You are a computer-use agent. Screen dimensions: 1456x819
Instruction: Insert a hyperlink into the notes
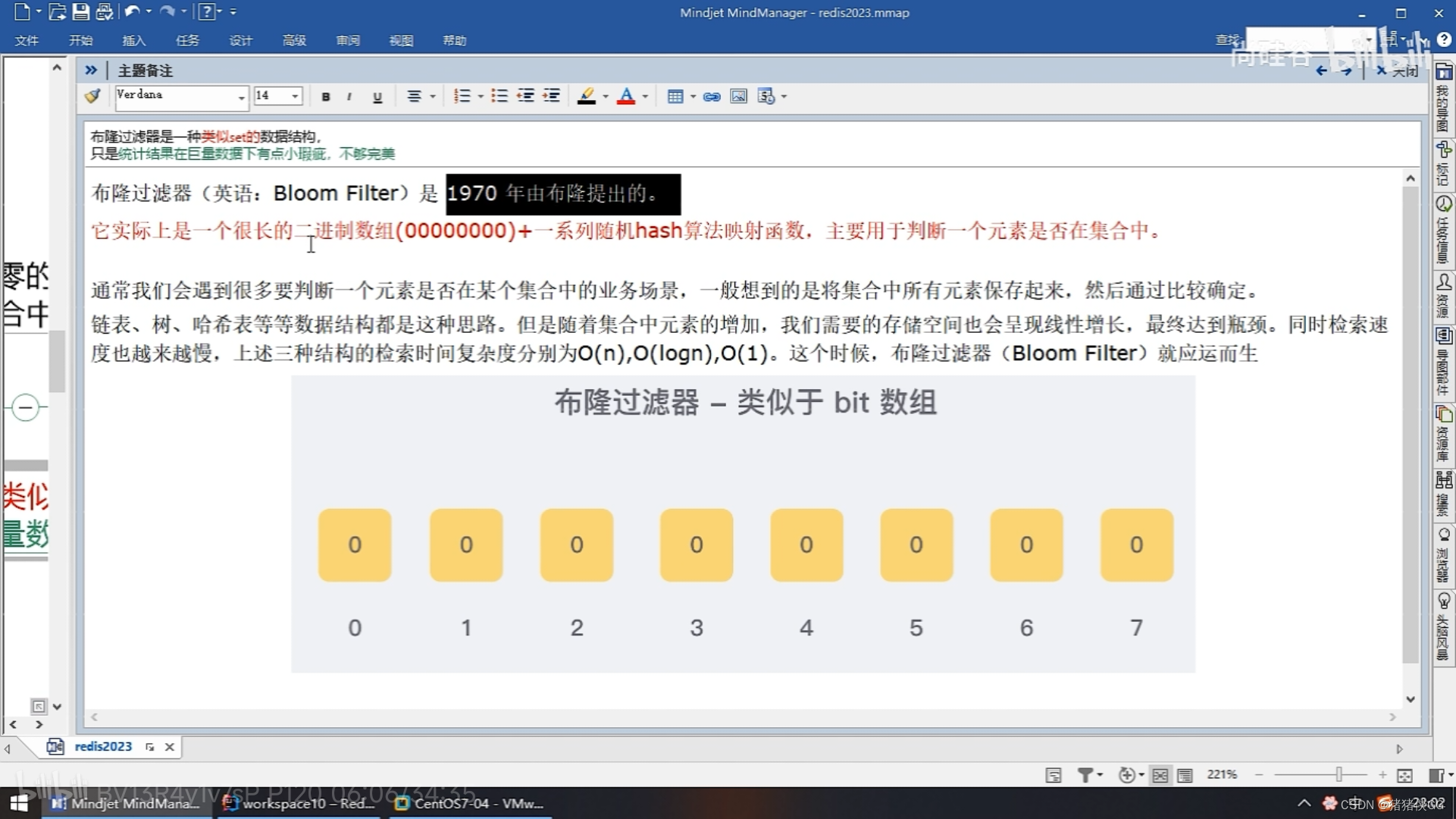712,96
